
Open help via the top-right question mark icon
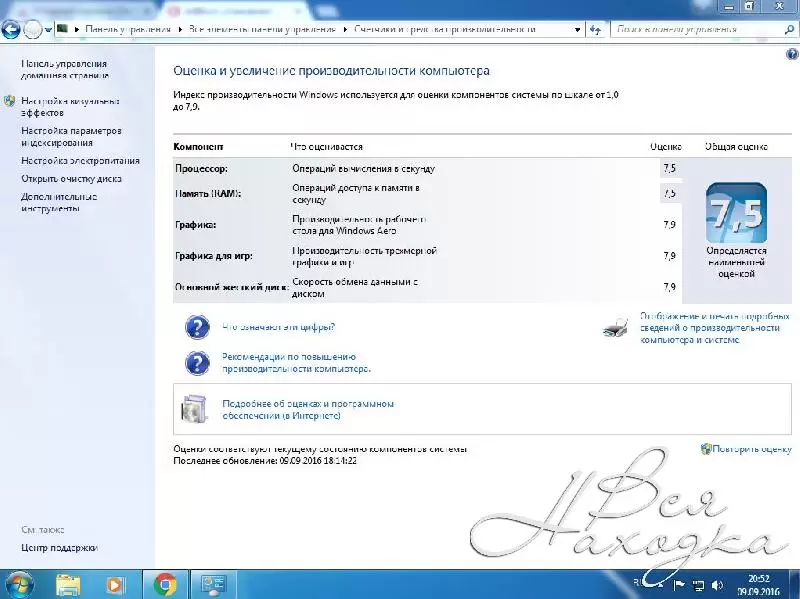791,55
